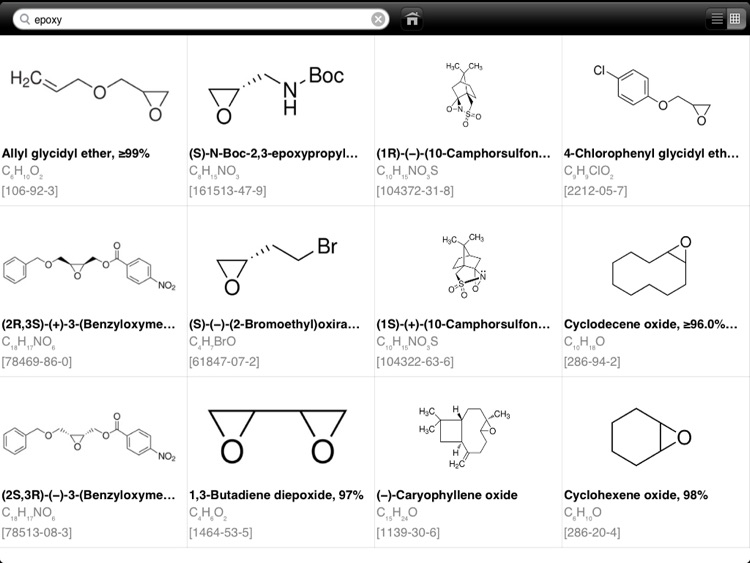750x563 pixels.
Task: Select 4-Chlorophenyl glycidyl ether structure
Action: [652, 97]
